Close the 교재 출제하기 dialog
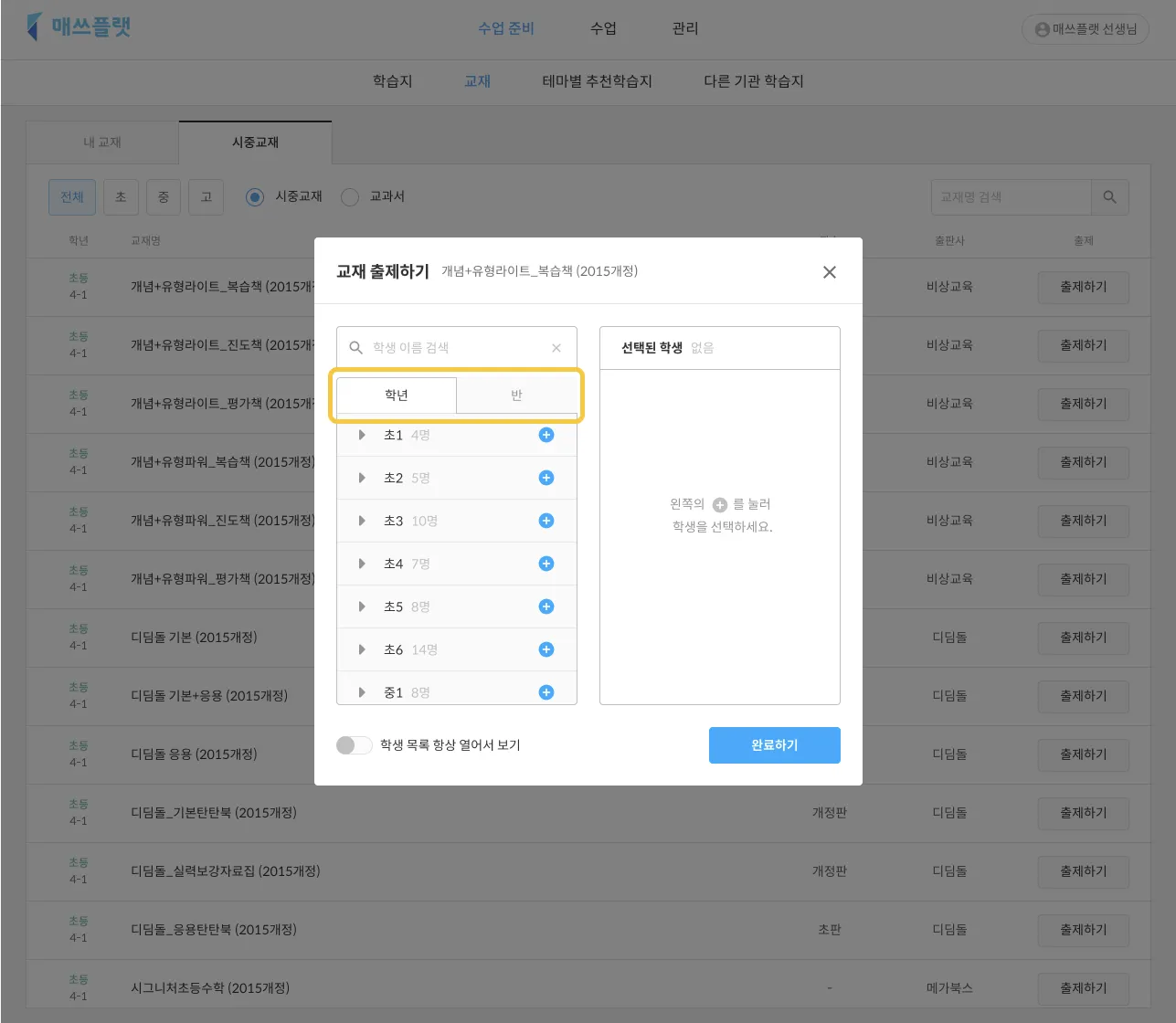The width and height of the screenshot is (1176, 1023). 830,272
